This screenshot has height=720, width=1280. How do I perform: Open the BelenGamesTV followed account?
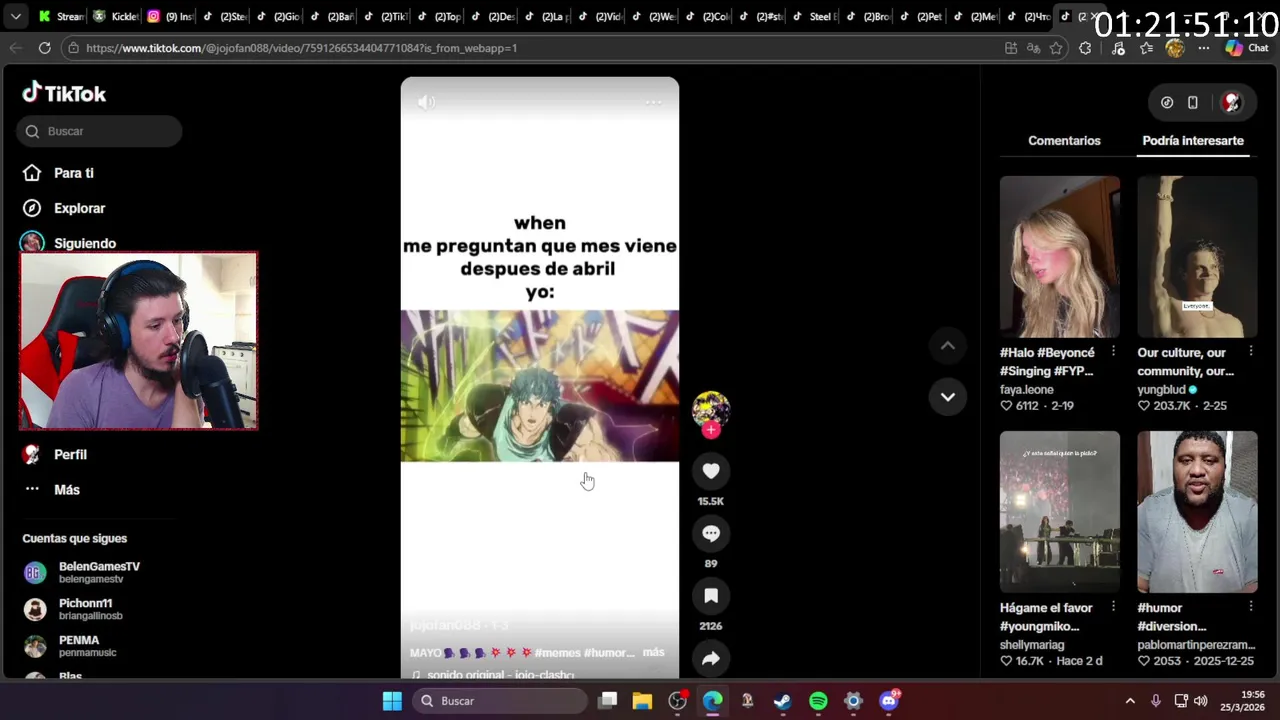[x=82, y=572]
